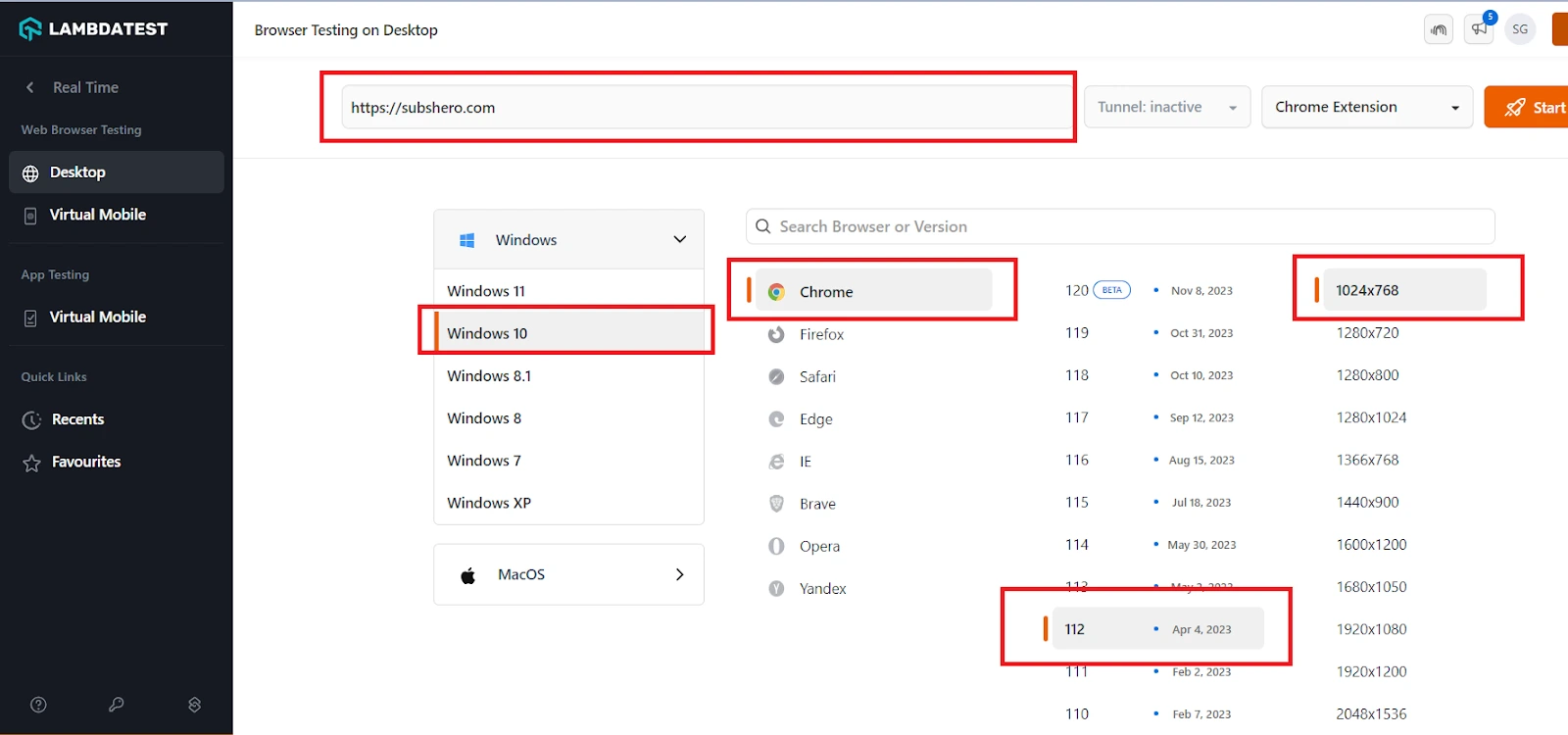Select the 1920x1080 resolution

(1371, 629)
